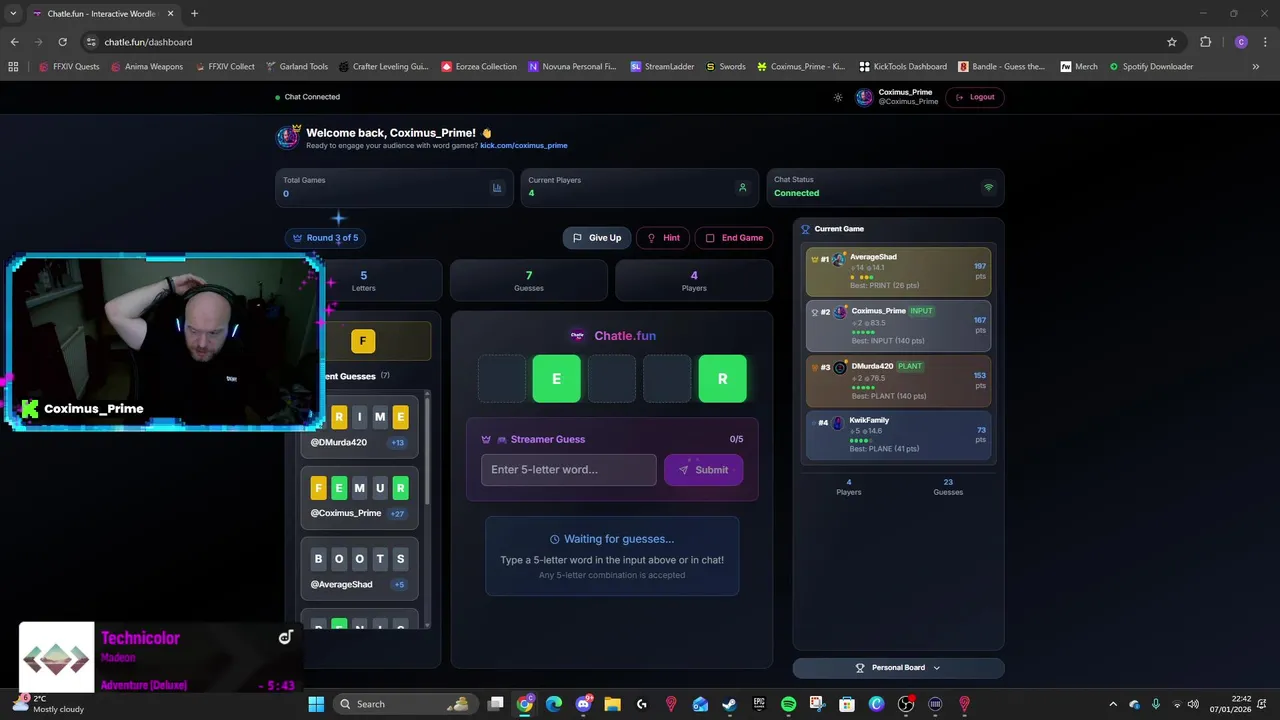Request a Hint for the word
The width and height of the screenshot is (1280, 720).
pyautogui.click(x=663, y=238)
